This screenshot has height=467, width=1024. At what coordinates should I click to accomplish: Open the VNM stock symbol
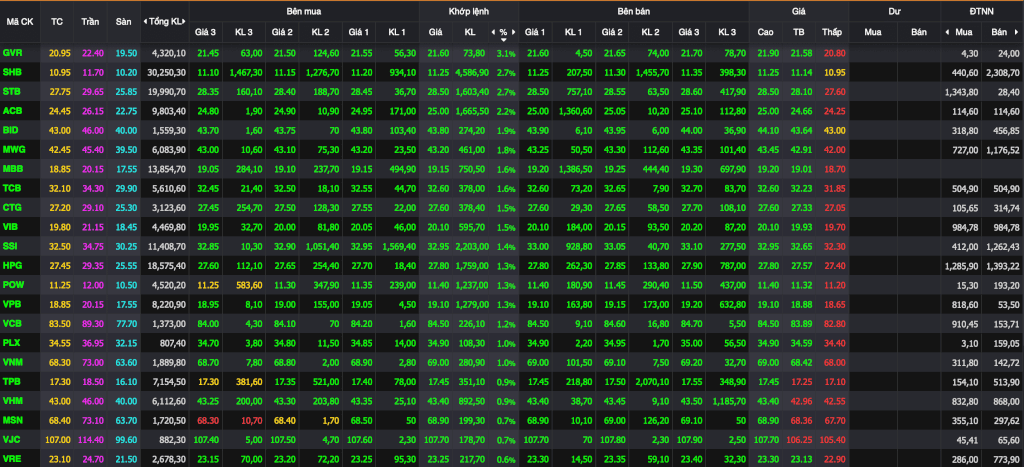(12, 362)
